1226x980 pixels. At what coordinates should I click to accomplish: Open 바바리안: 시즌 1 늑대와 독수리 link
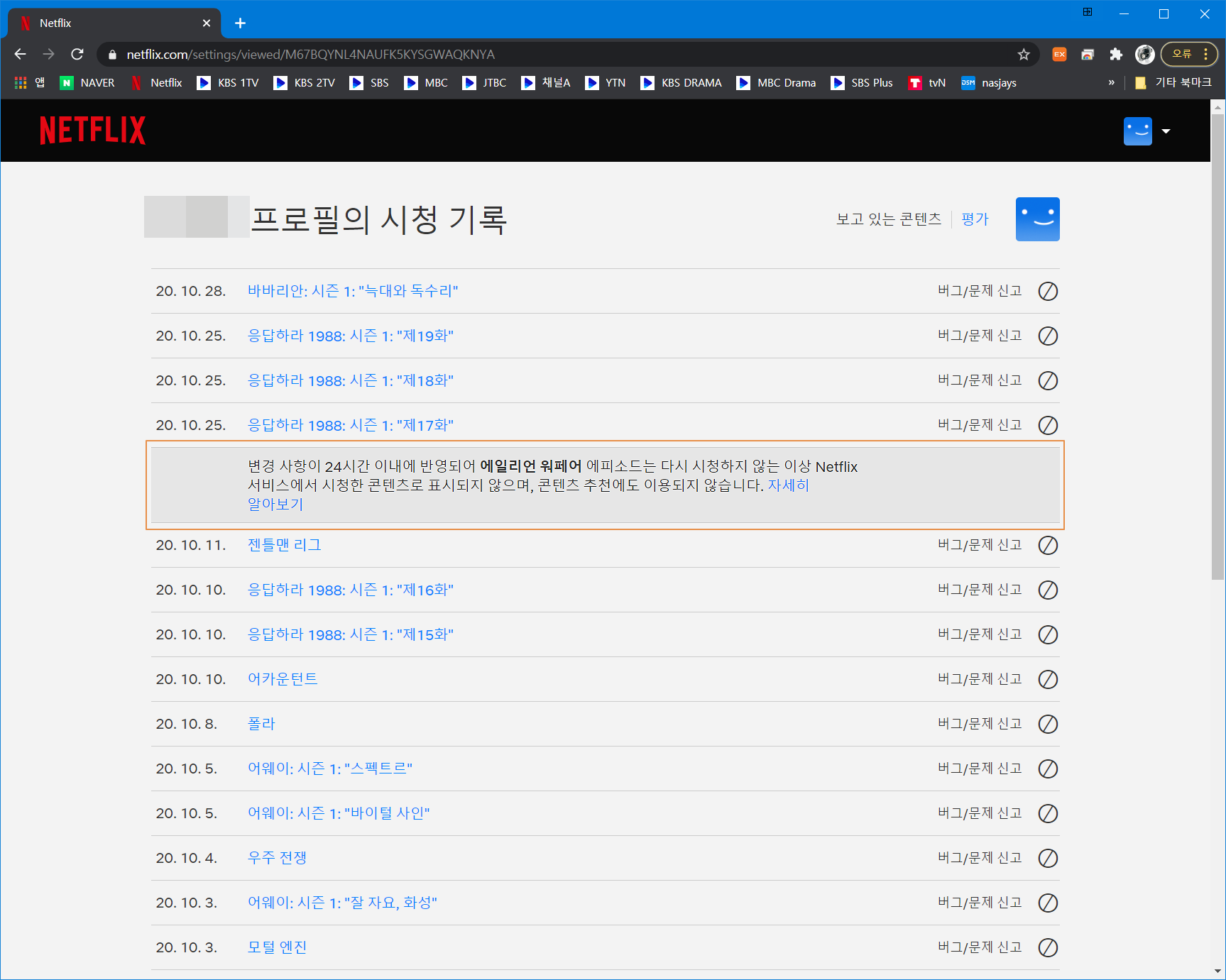(353, 291)
